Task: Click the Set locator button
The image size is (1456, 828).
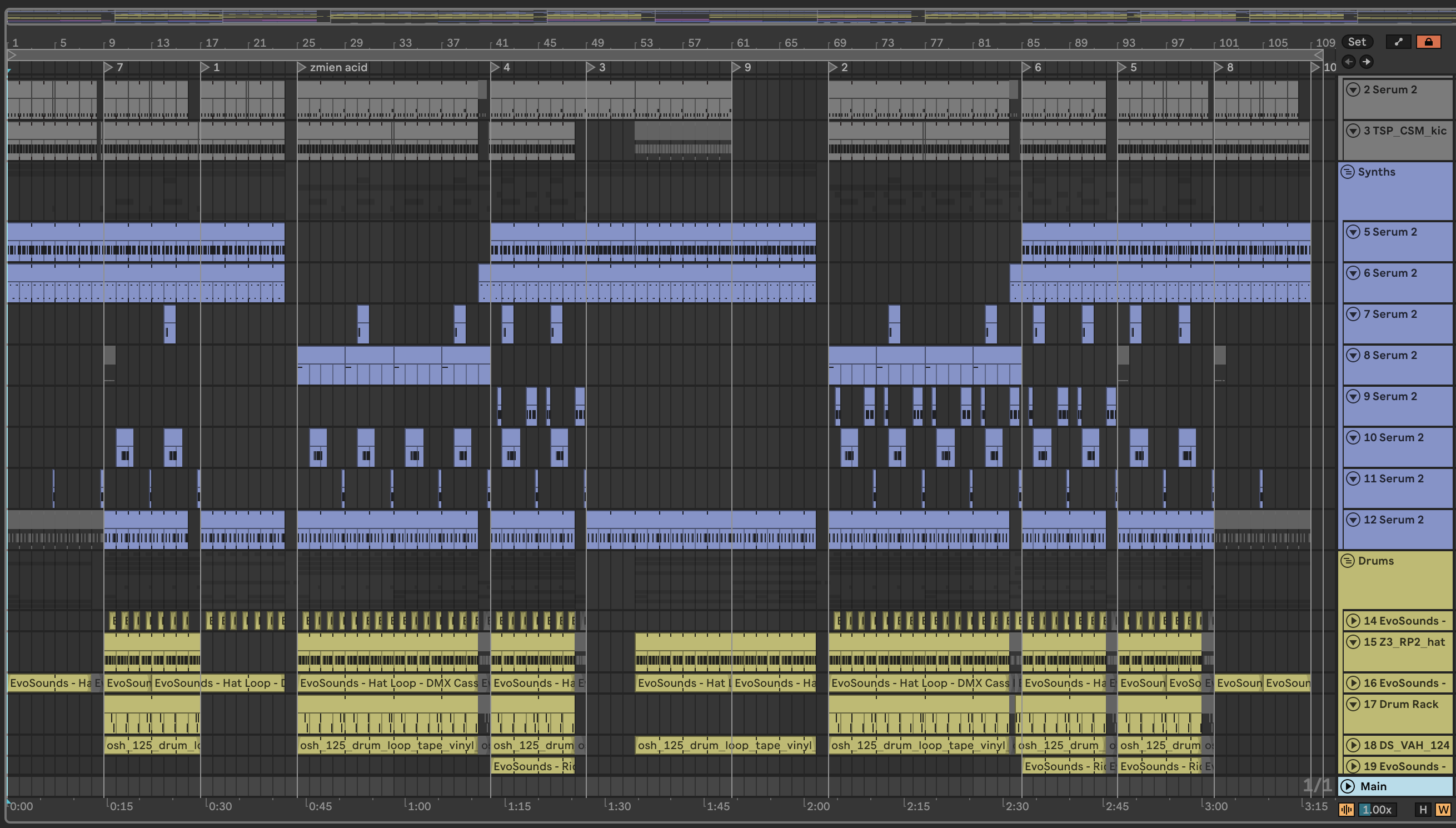Action: pos(1357,42)
